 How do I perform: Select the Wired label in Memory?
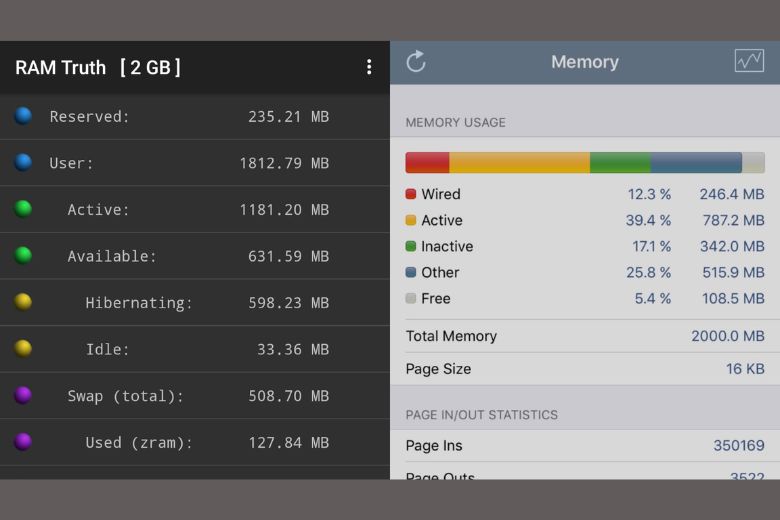pos(441,194)
